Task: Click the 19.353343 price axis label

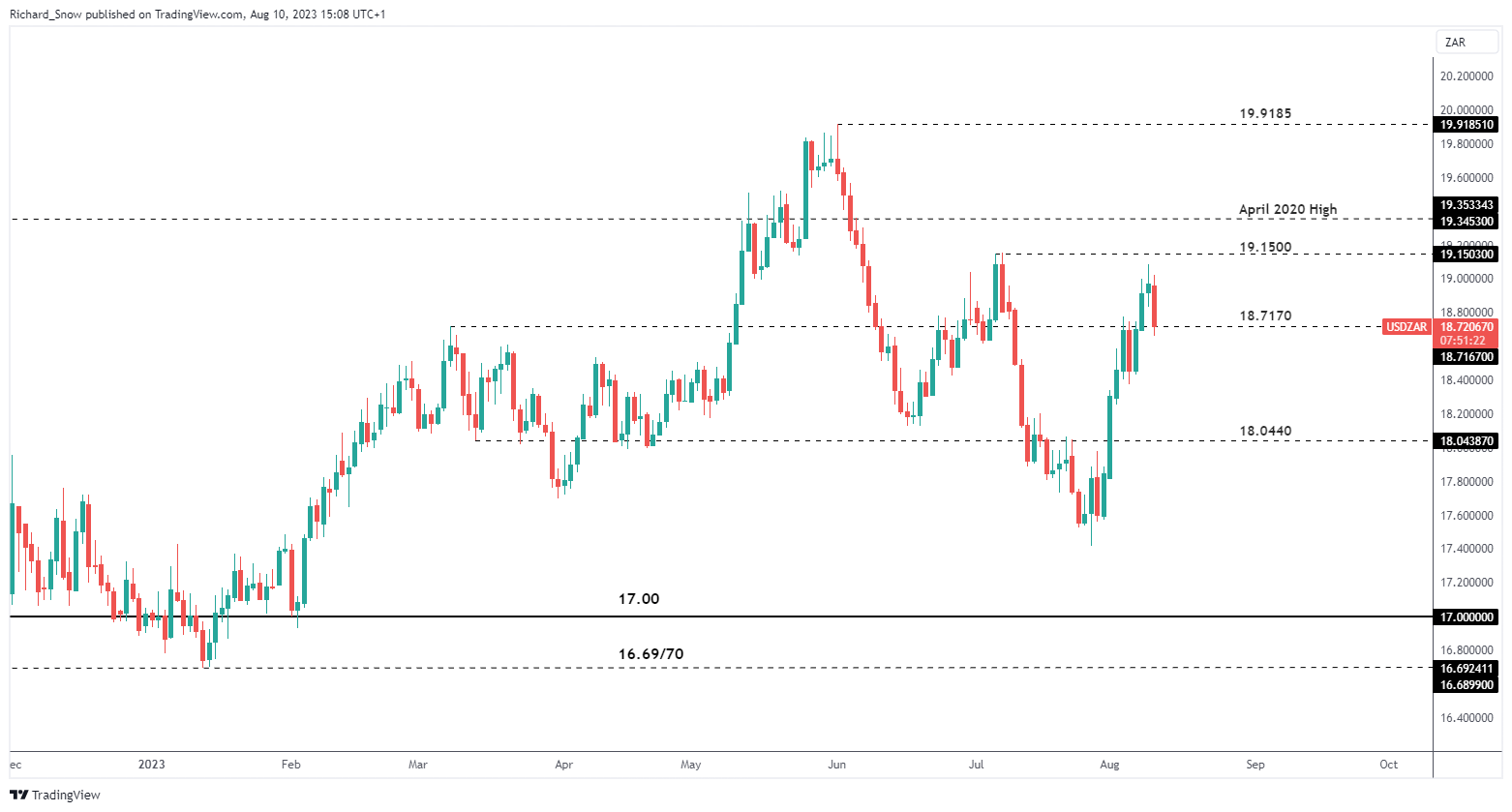Action: point(1467,205)
